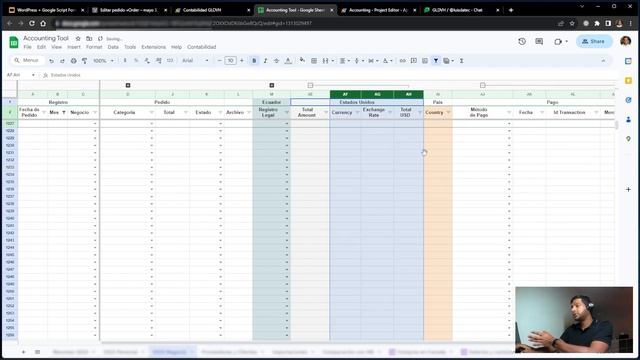Viewport: 640px width, 360px height.
Task: Open version history clock icon
Action: pos(522,42)
